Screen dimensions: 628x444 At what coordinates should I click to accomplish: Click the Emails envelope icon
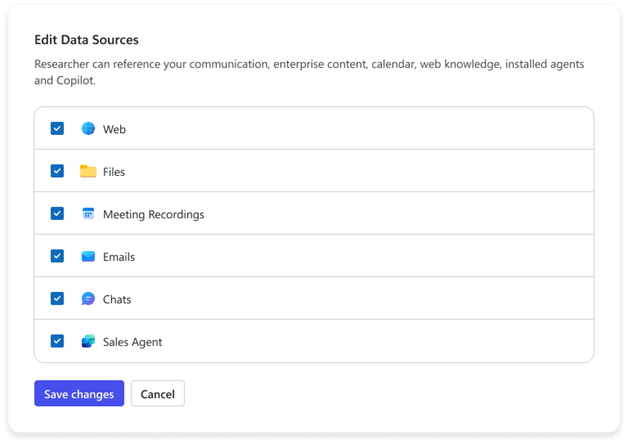88,257
